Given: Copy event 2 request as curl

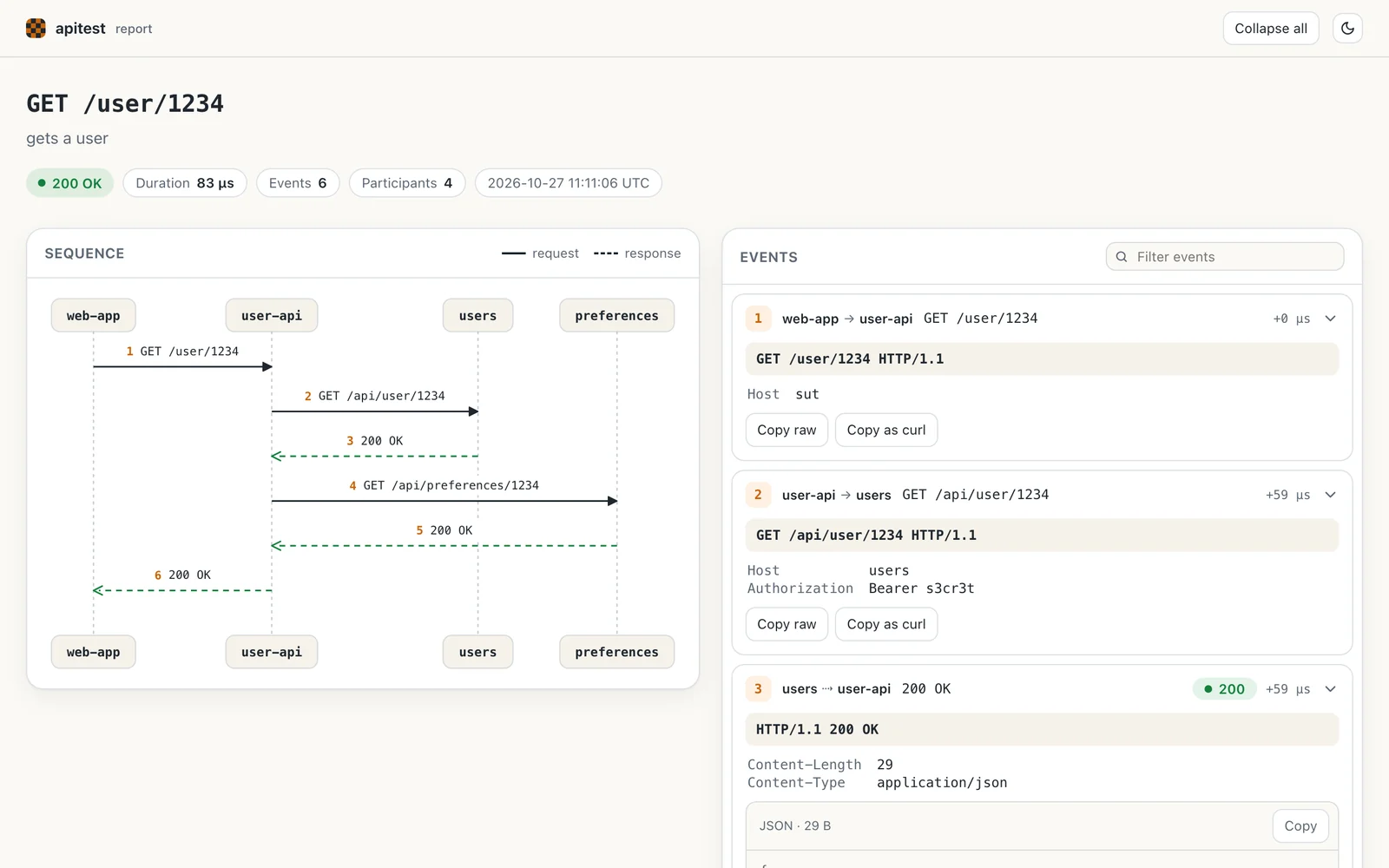Looking at the screenshot, I should tap(886, 624).
